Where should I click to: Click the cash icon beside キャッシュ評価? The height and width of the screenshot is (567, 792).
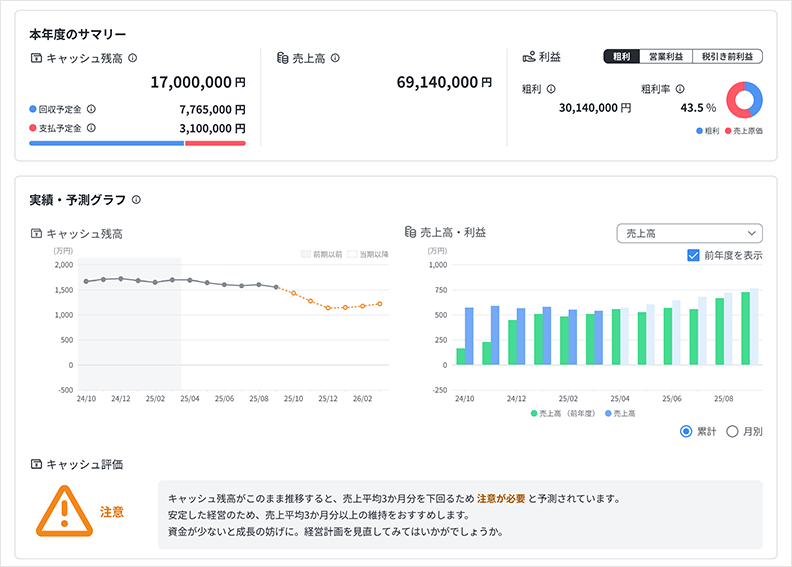click(36, 464)
